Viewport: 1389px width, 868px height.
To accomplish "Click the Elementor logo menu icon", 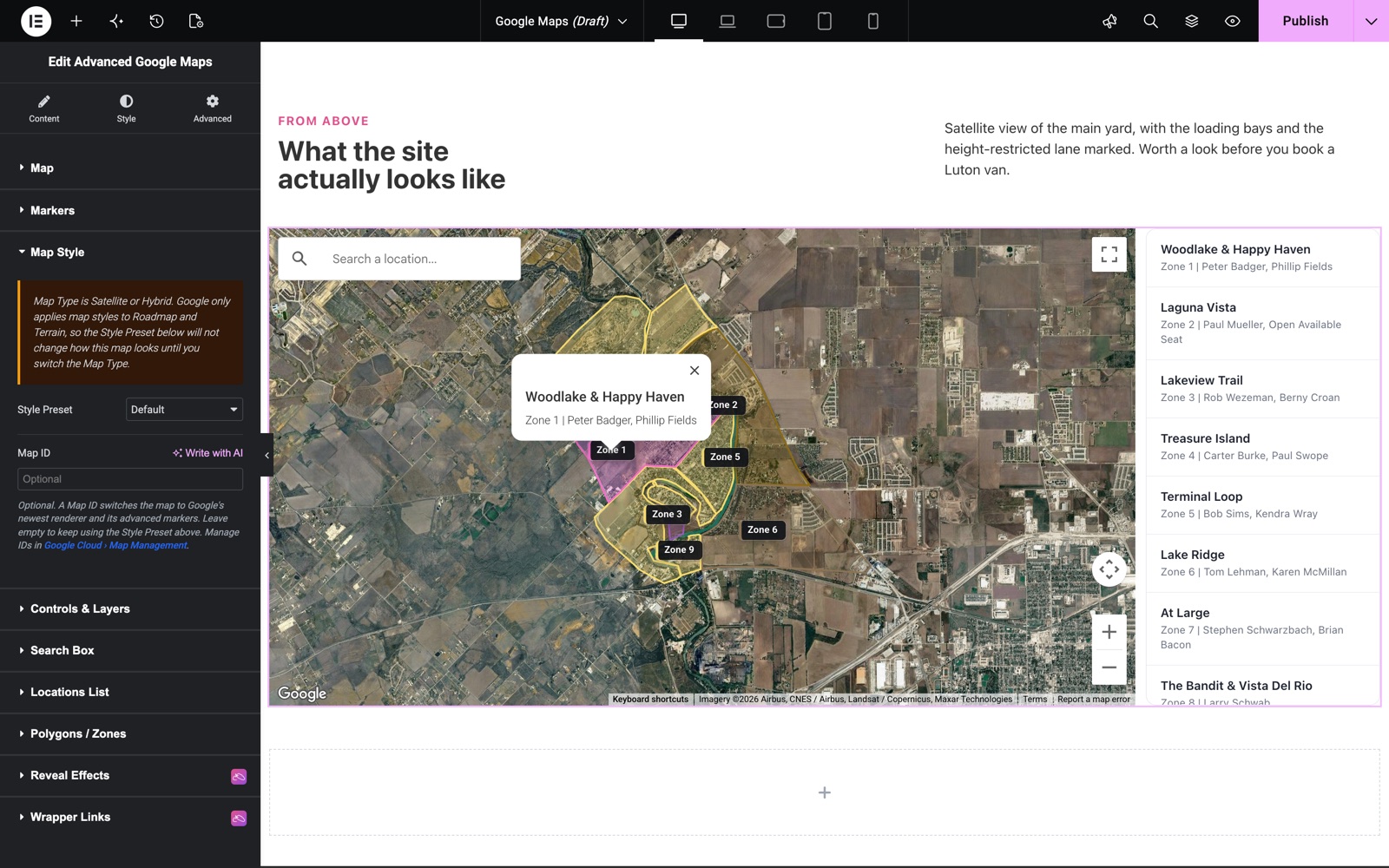I will click(36, 21).
